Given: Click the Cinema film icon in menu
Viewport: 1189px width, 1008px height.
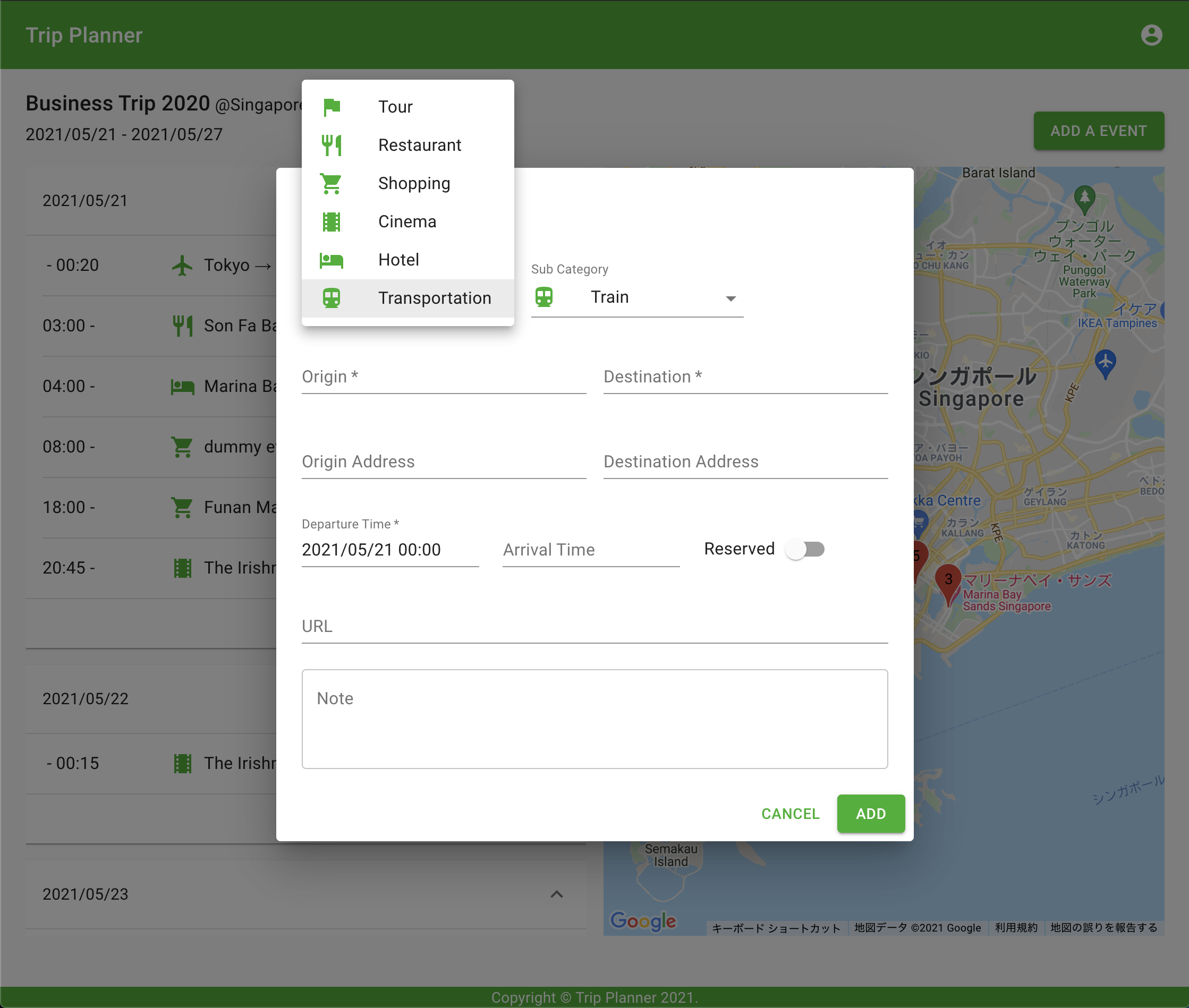Looking at the screenshot, I should 332,221.
